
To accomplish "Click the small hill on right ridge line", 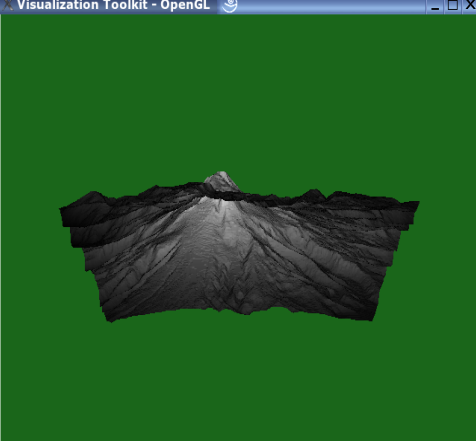I will click(x=312, y=194).
